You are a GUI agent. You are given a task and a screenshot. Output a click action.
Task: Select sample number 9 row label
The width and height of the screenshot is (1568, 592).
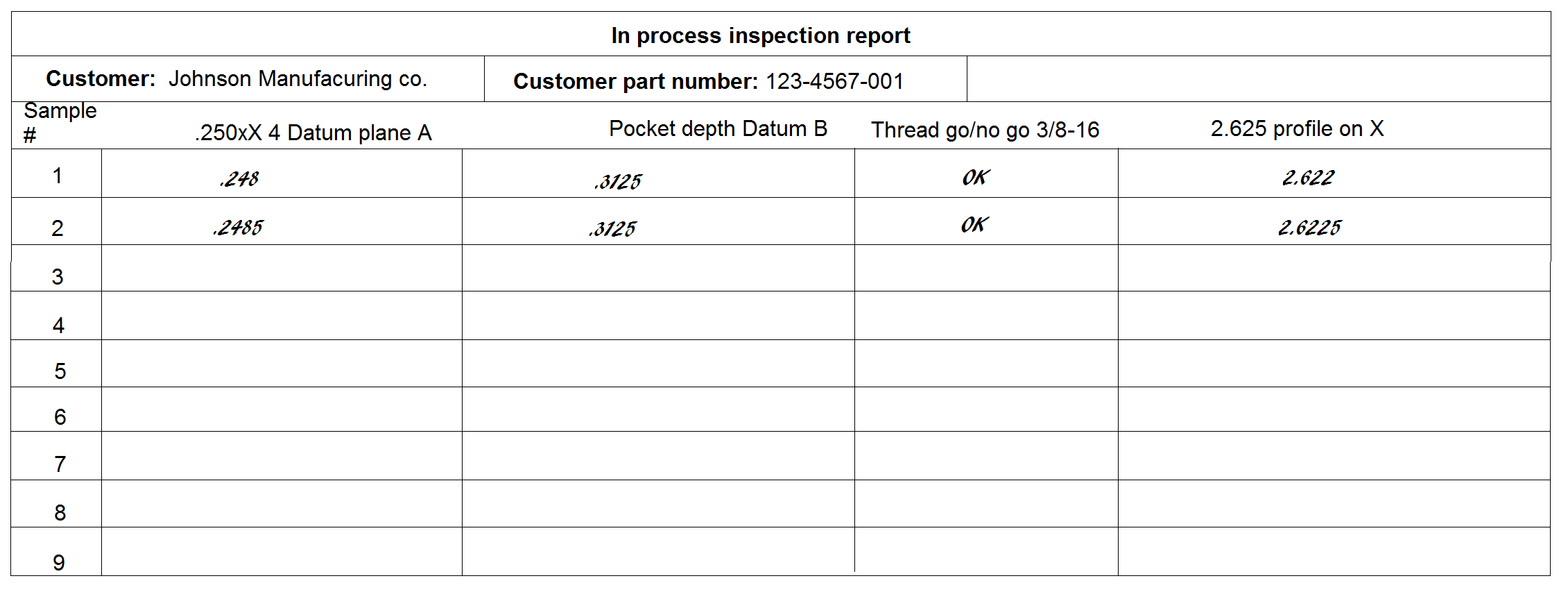coord(59,562)
